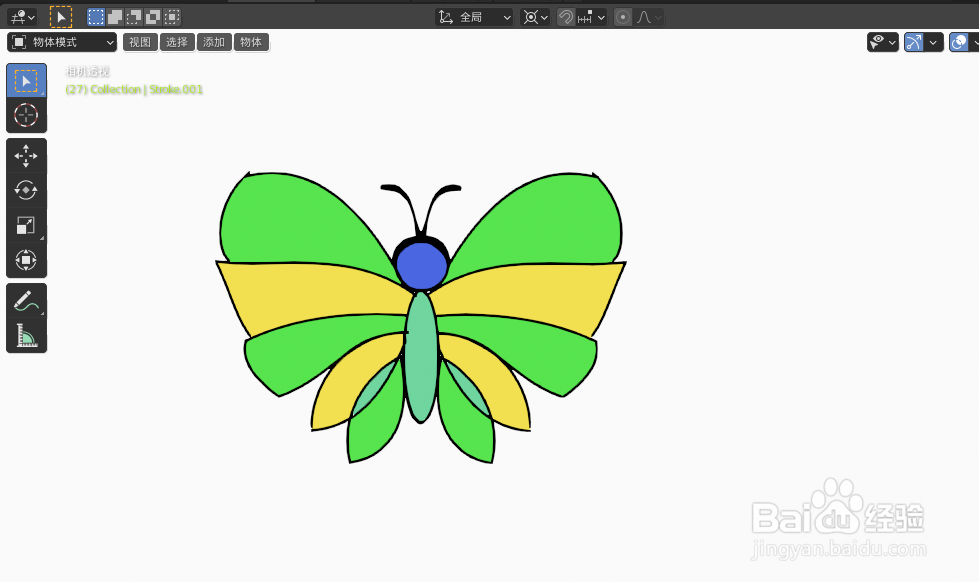The image size is (979, 582).
Task: Select the Transform tool
Action: tap(26, 260)
